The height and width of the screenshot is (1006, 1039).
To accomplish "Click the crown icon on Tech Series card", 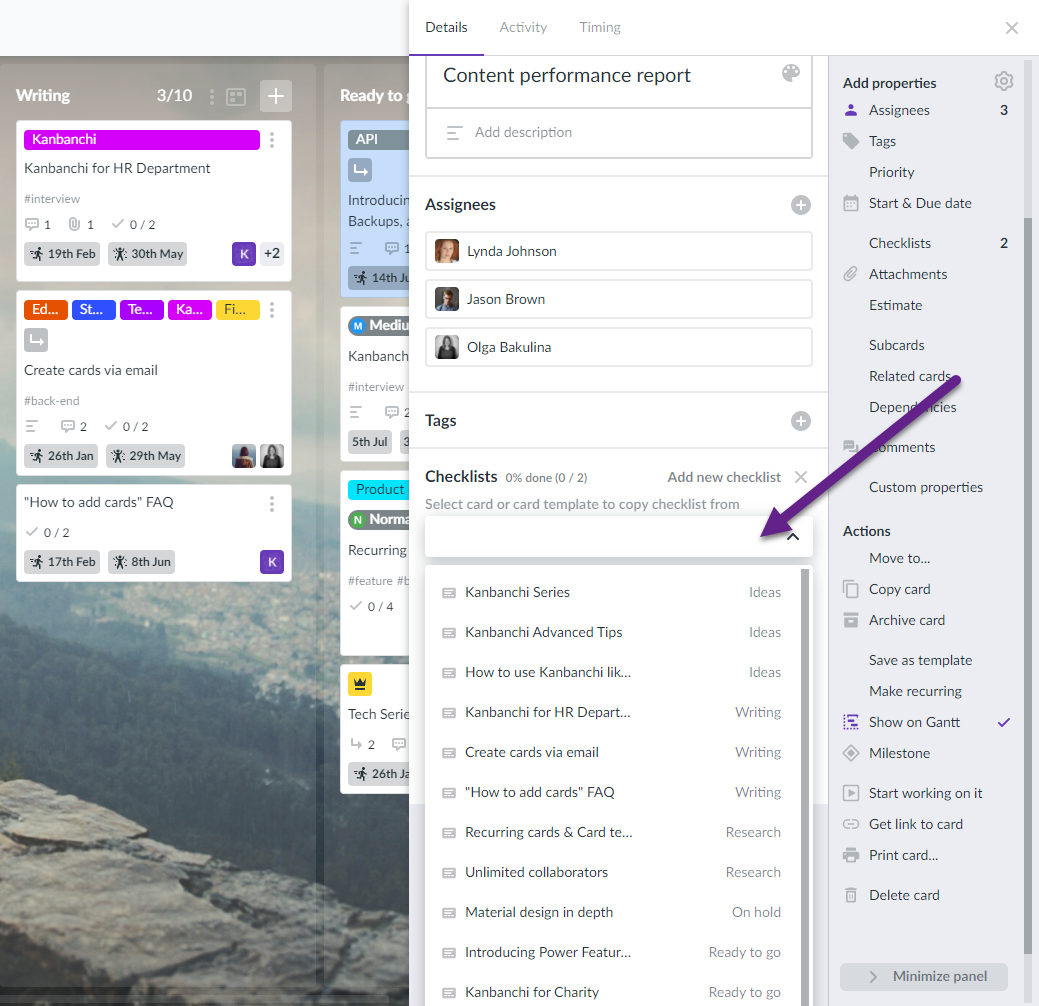I will (360, 684).
